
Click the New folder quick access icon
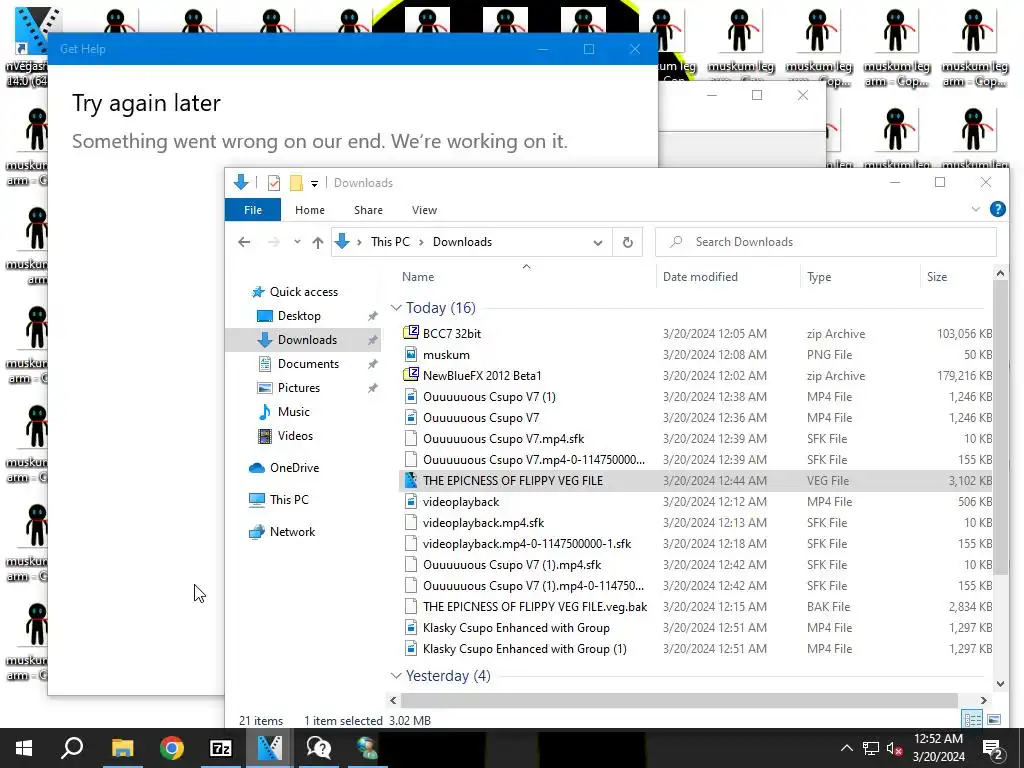[x=296, y=183]
